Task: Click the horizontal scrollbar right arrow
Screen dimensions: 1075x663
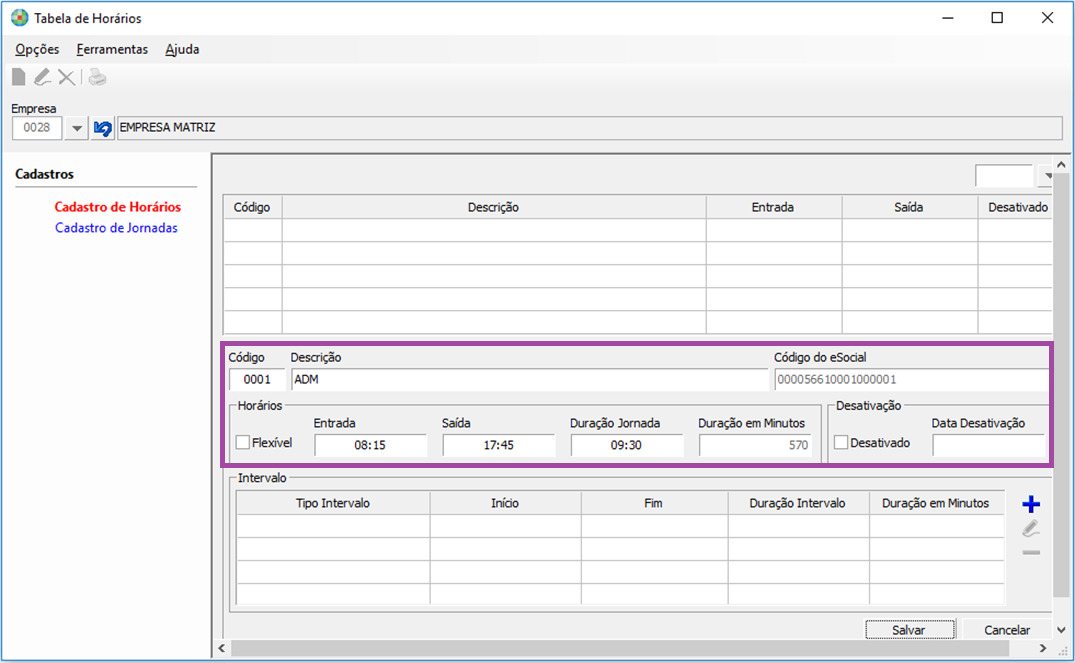Action: 1043,648
